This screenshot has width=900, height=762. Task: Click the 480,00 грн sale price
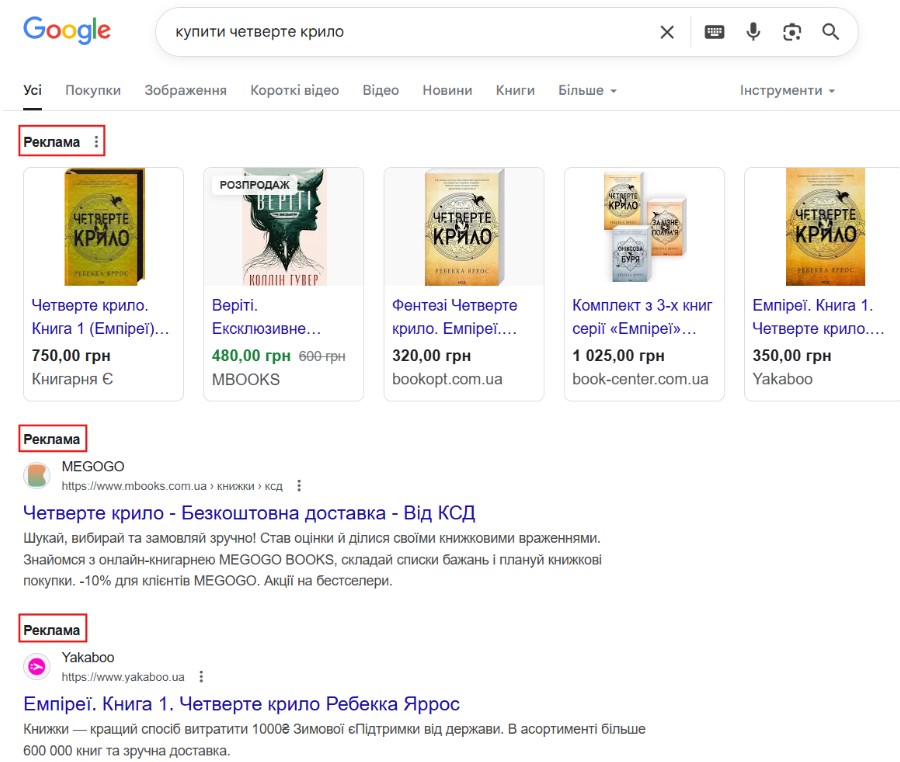(x=251, y=356)
